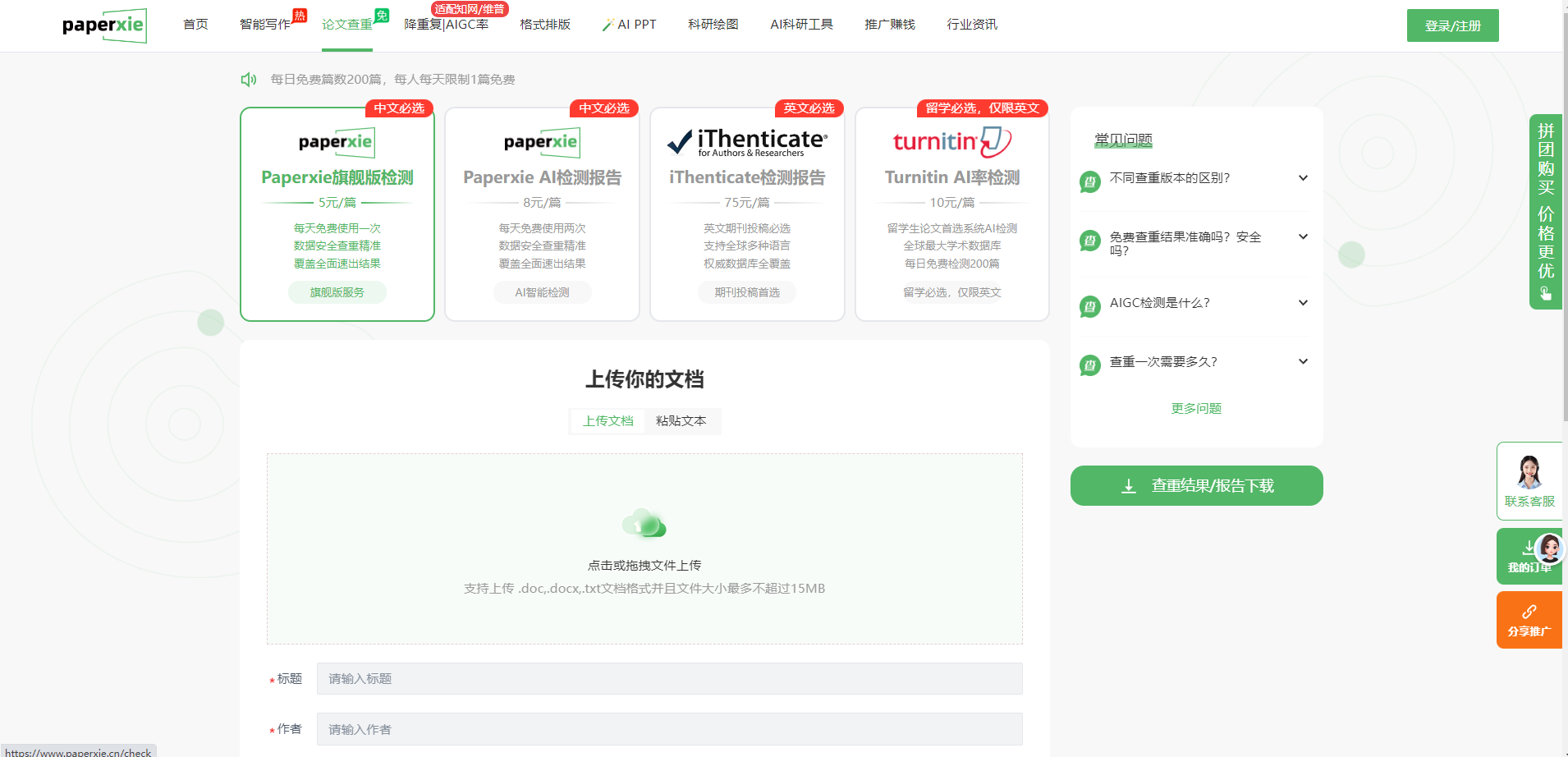Screen dimensions: 1568x757
Task: Click the icon beside 不同查重版本的区别
Action: coord(1089,181)
